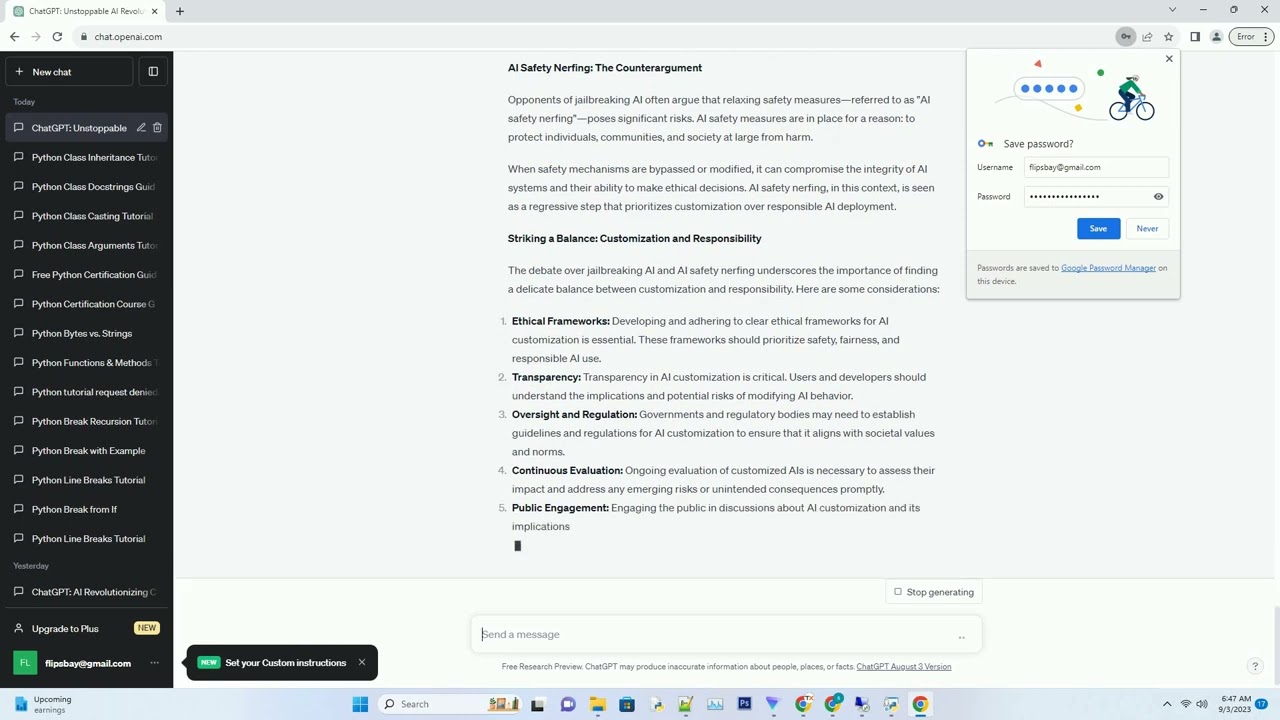Click the Send a message field
Viewport: 1280px width, 720px height.
(715, 634)
